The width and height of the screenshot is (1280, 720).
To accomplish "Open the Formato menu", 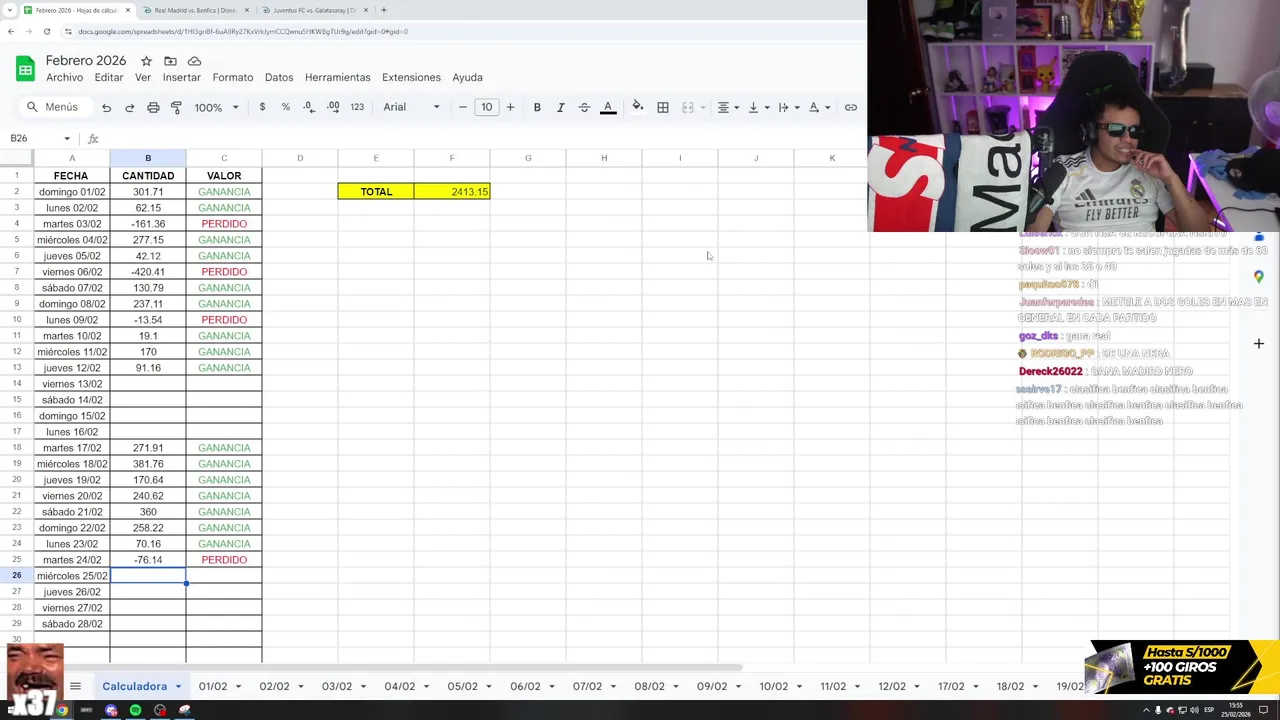I will pyautogui.click(x=233, y=77).
